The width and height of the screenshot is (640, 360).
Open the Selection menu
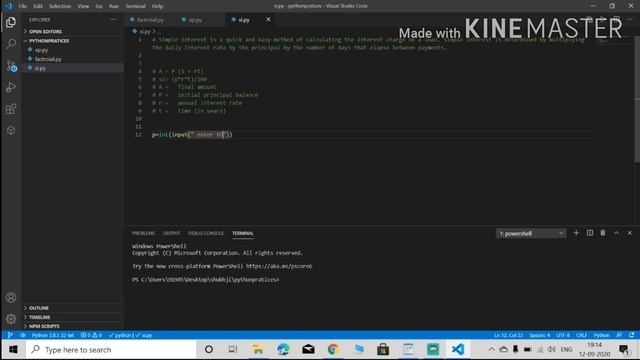[x=60, y=6]
